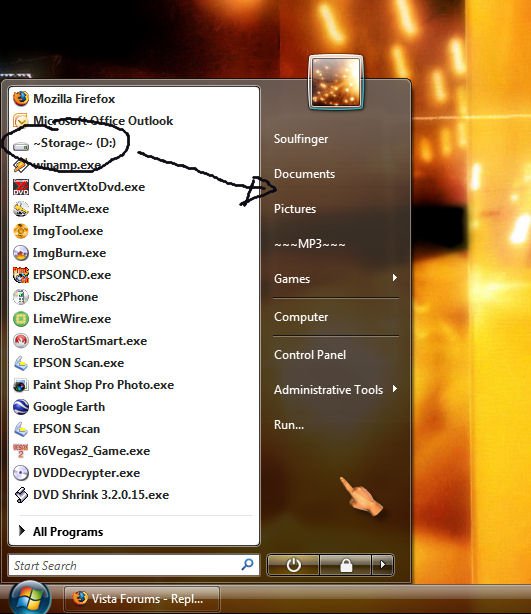Click the "Mozilla Firefox" program name
Viewport: 531px width, 614px height.
[74, 99]
